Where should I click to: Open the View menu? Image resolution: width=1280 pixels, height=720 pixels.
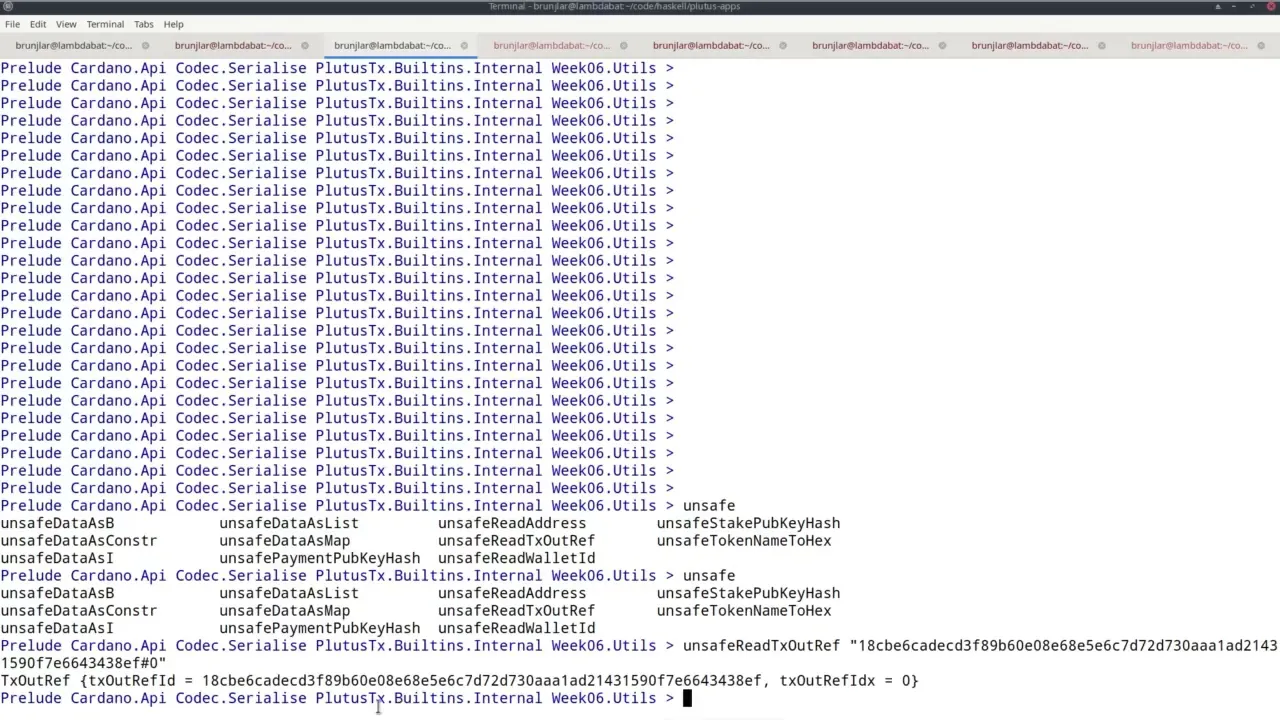pyautogui.click(x=66, y=24)
